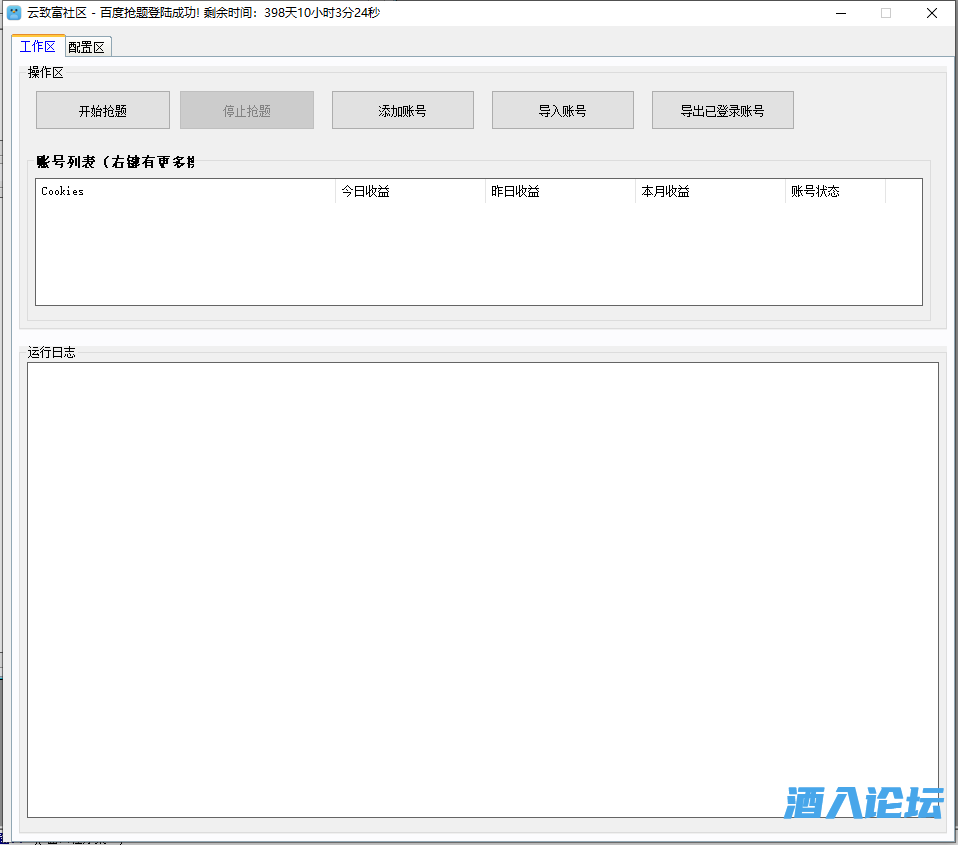Click the 本月收益 column header
Viewport: 958px width, 845px height.
coord(710,191)
